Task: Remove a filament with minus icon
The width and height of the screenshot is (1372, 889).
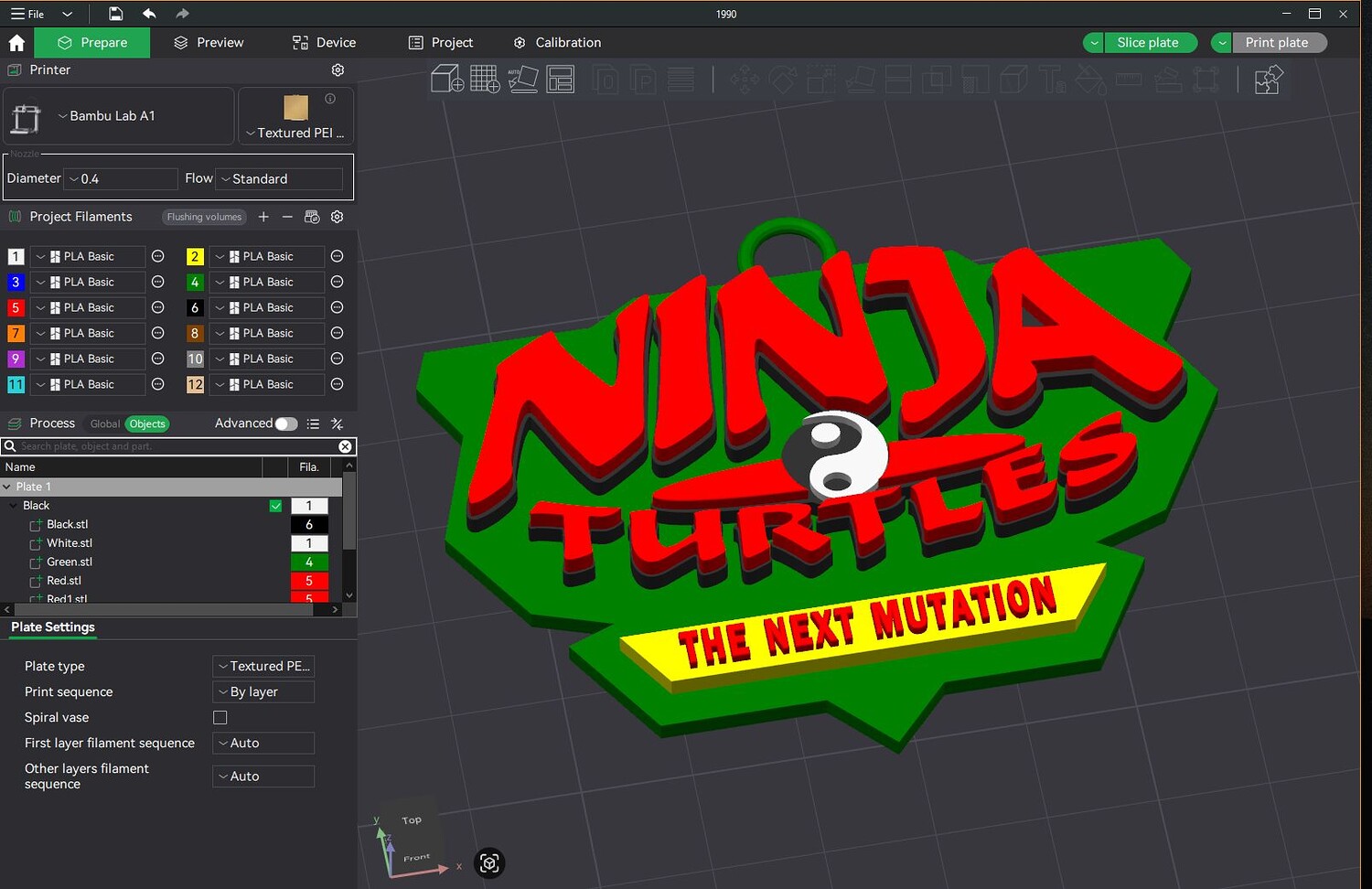Action: tap(287, 217)
